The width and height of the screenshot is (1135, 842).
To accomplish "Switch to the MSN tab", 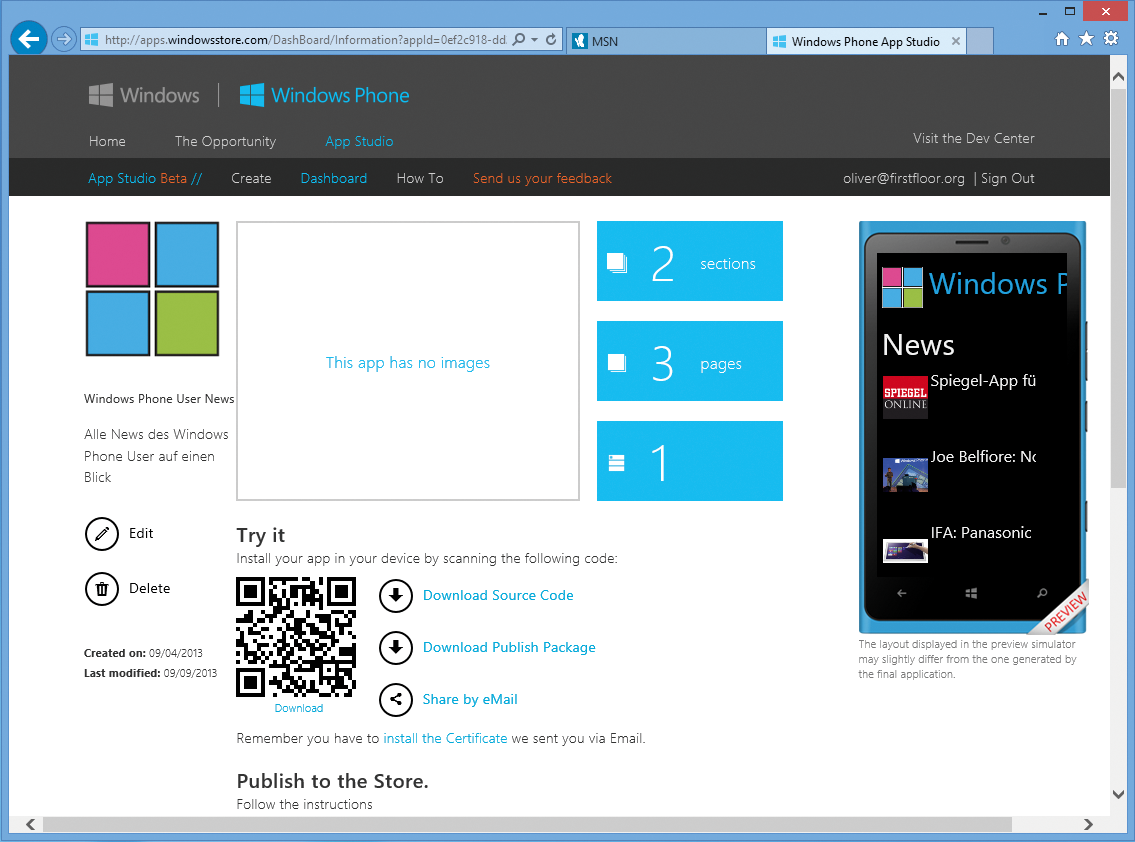I will (x=664, y=41).
